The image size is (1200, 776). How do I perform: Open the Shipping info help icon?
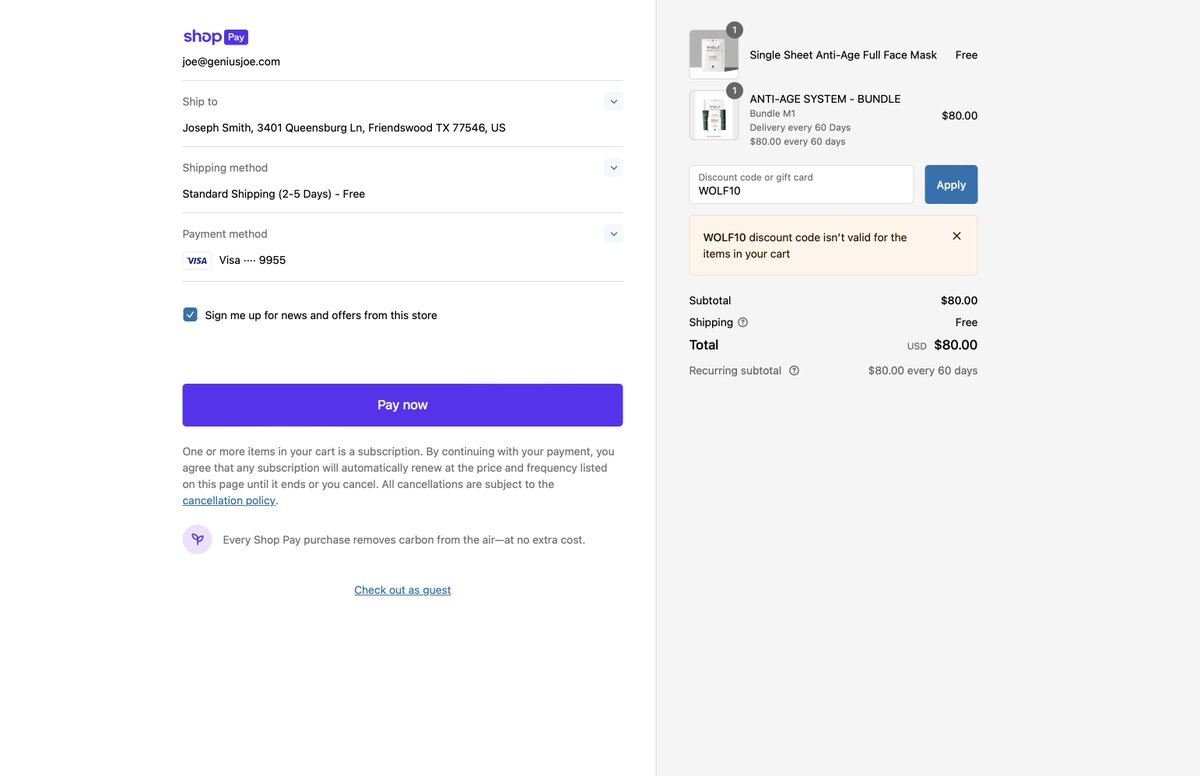(743, 322)
